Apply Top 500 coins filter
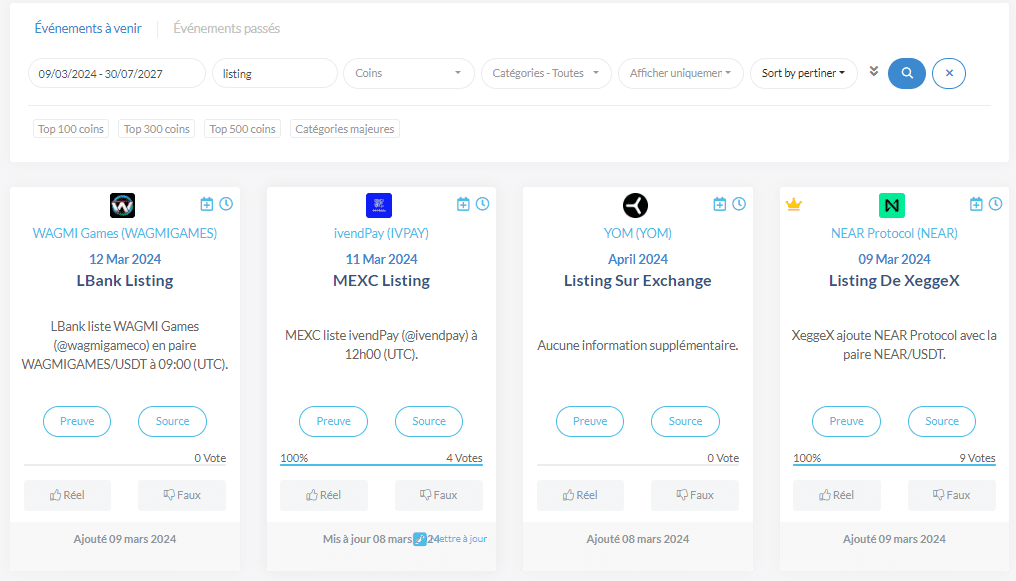Image resolution: width=1016 pixels, height=581 pixels. coord(242,129)
